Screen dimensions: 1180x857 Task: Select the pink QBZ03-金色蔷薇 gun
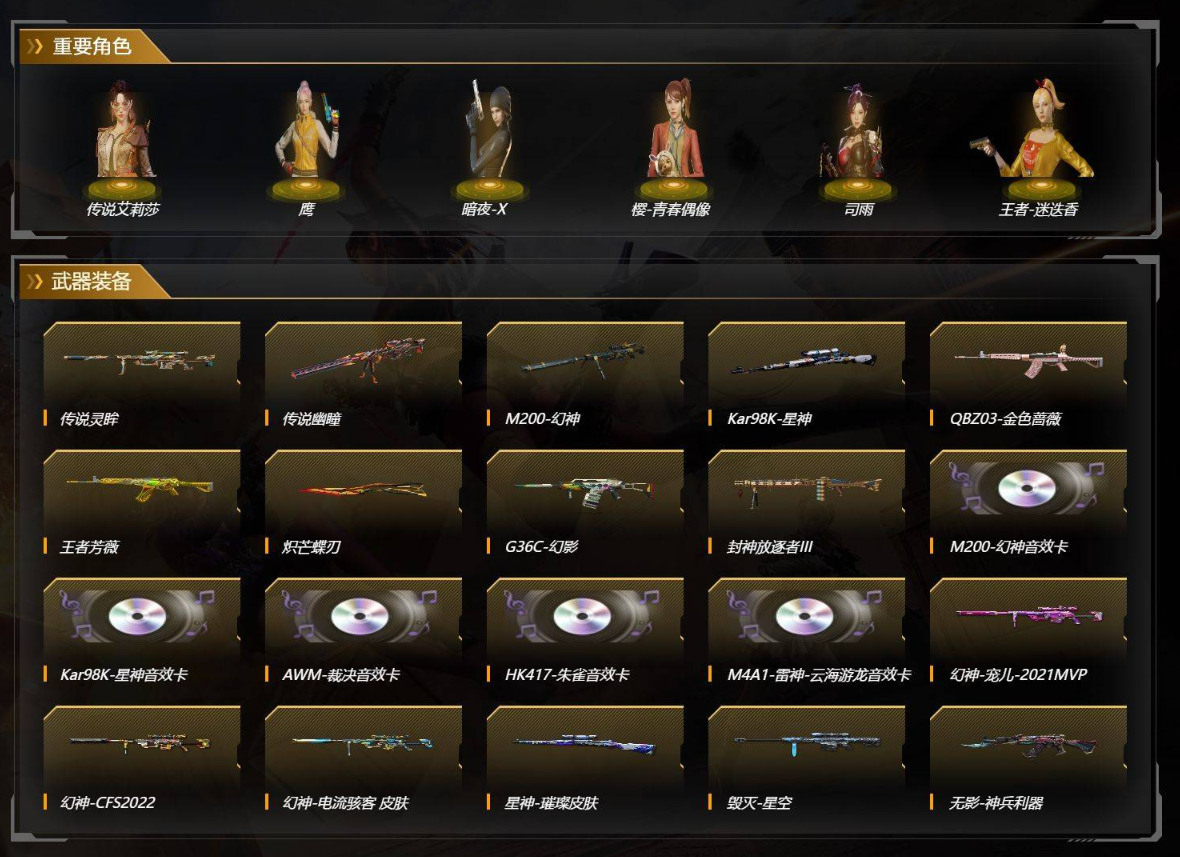click(1028, 376)
